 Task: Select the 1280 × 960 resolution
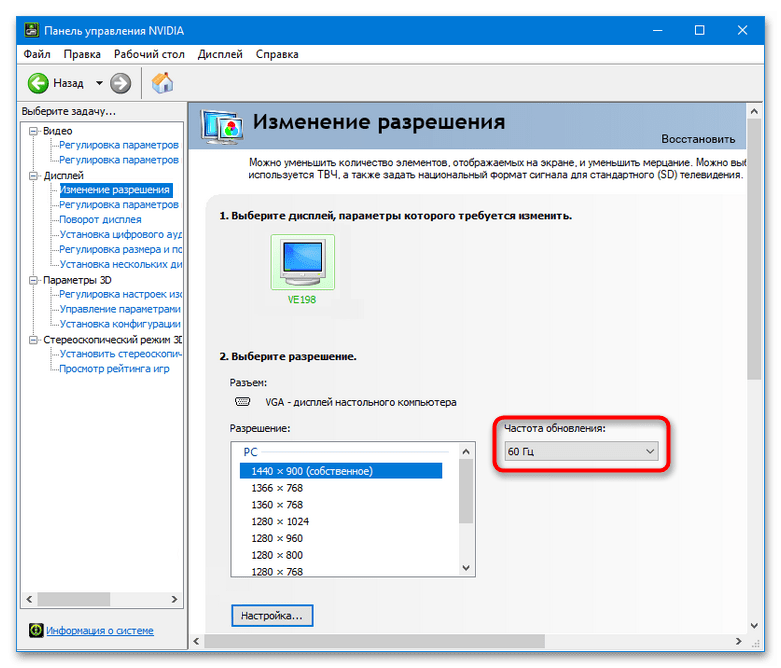tap(277, 538)
